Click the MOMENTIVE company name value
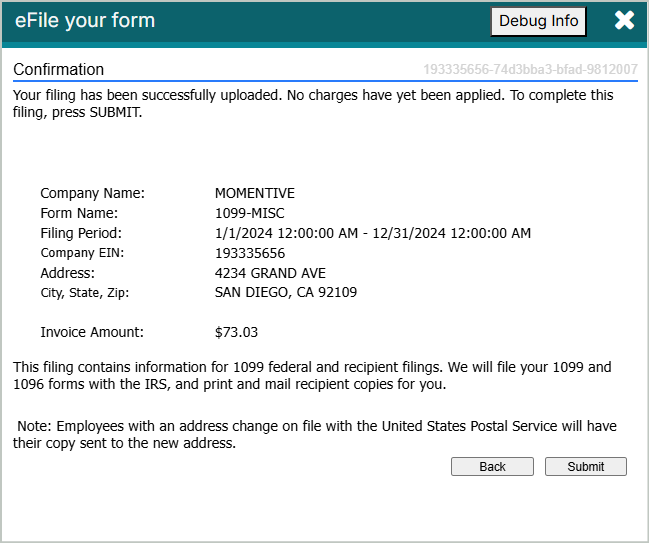 (x=255, y=193)
